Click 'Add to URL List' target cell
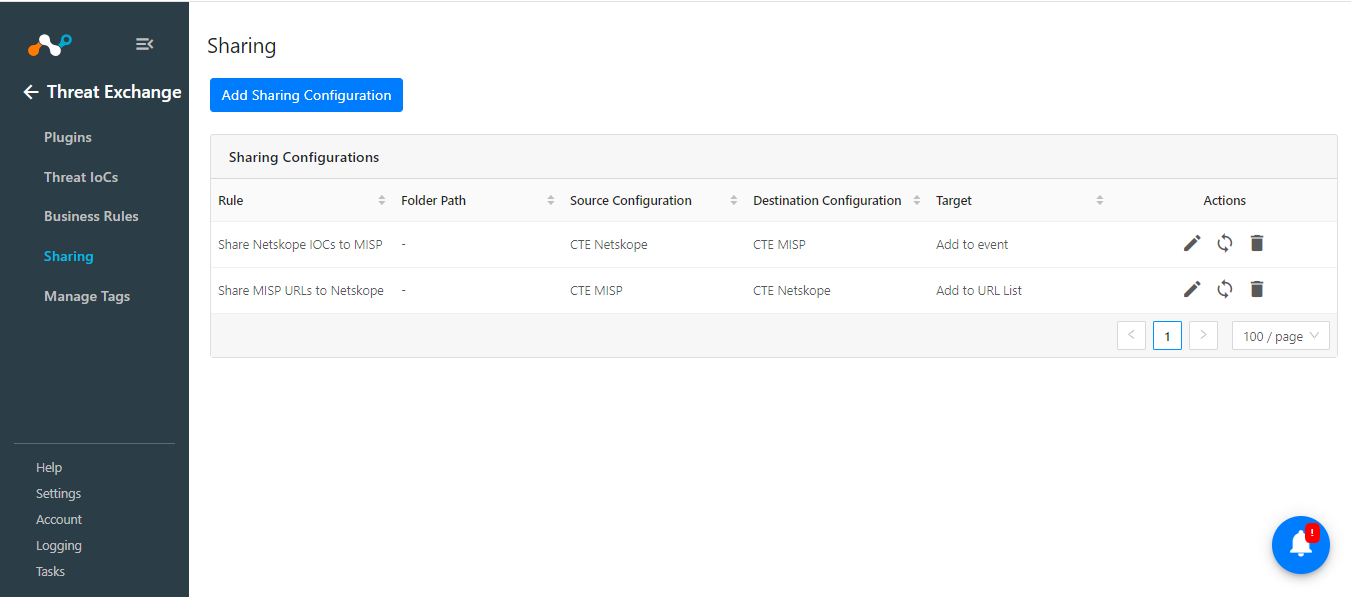The height and width of the screenshot is (597, 1351). (x=979, y=290)
